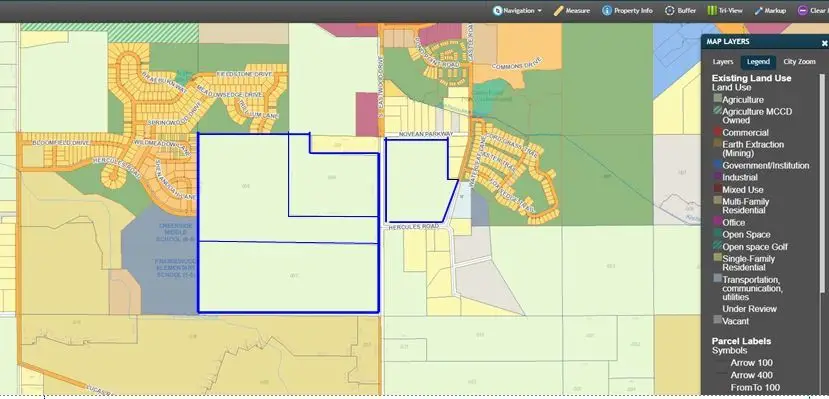
Task: Open the Navigation tool menu
Action: pos(517,11)
